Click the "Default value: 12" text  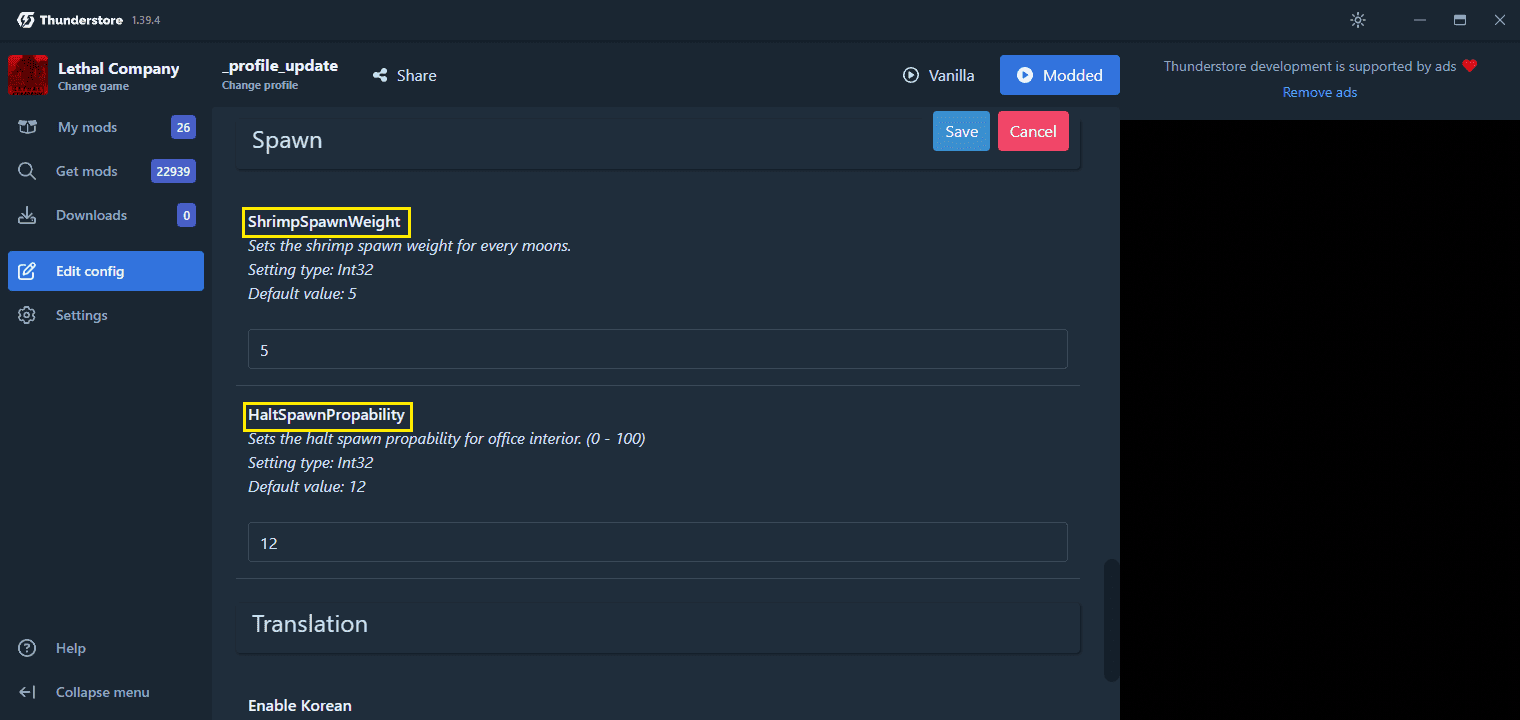(x=307, y=487)
